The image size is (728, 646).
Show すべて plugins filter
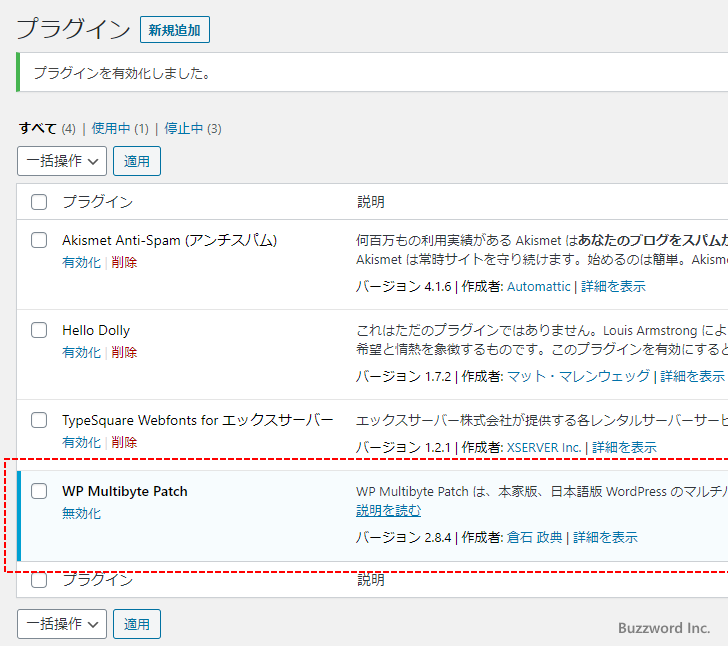38,128
